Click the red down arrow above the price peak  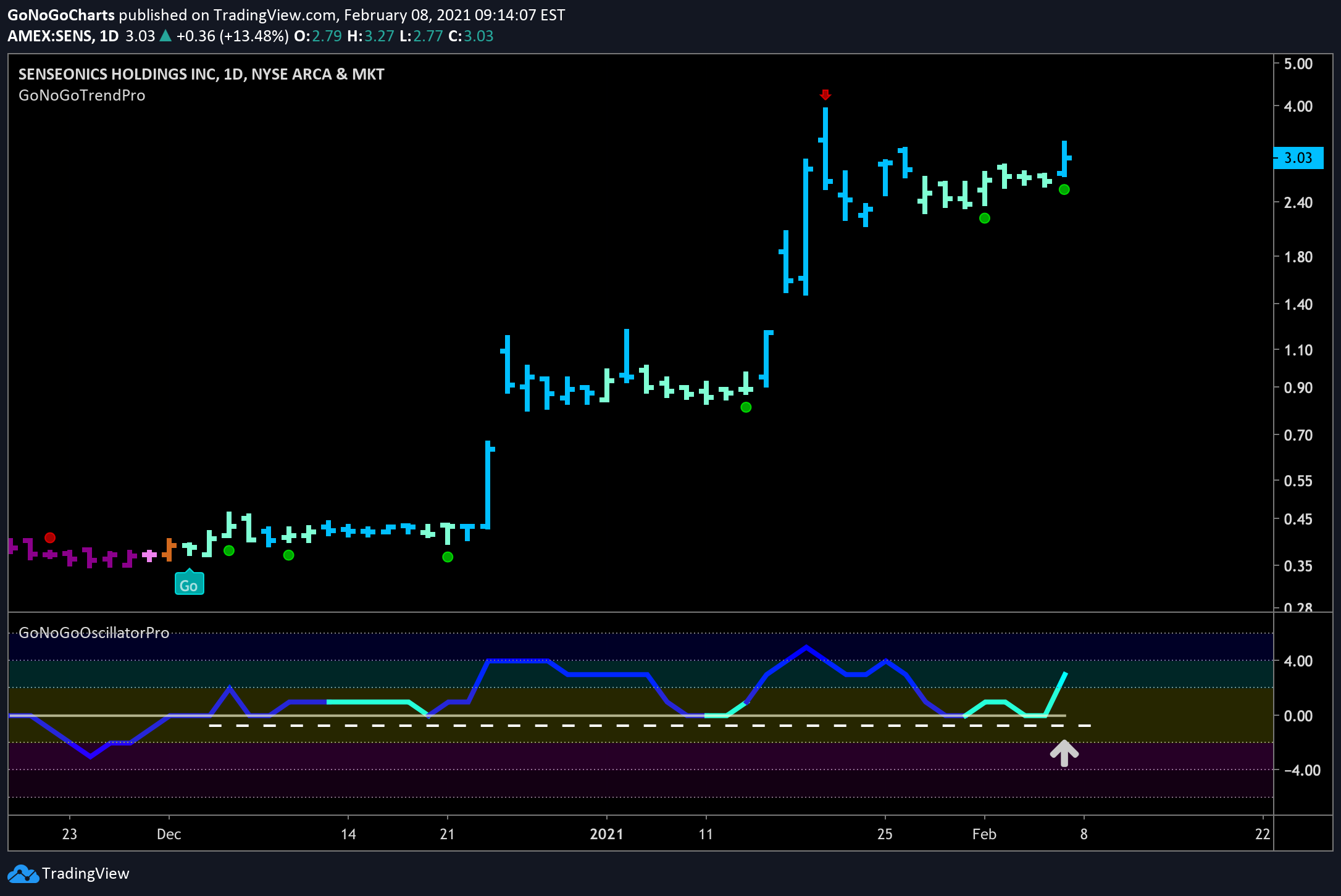825,94
